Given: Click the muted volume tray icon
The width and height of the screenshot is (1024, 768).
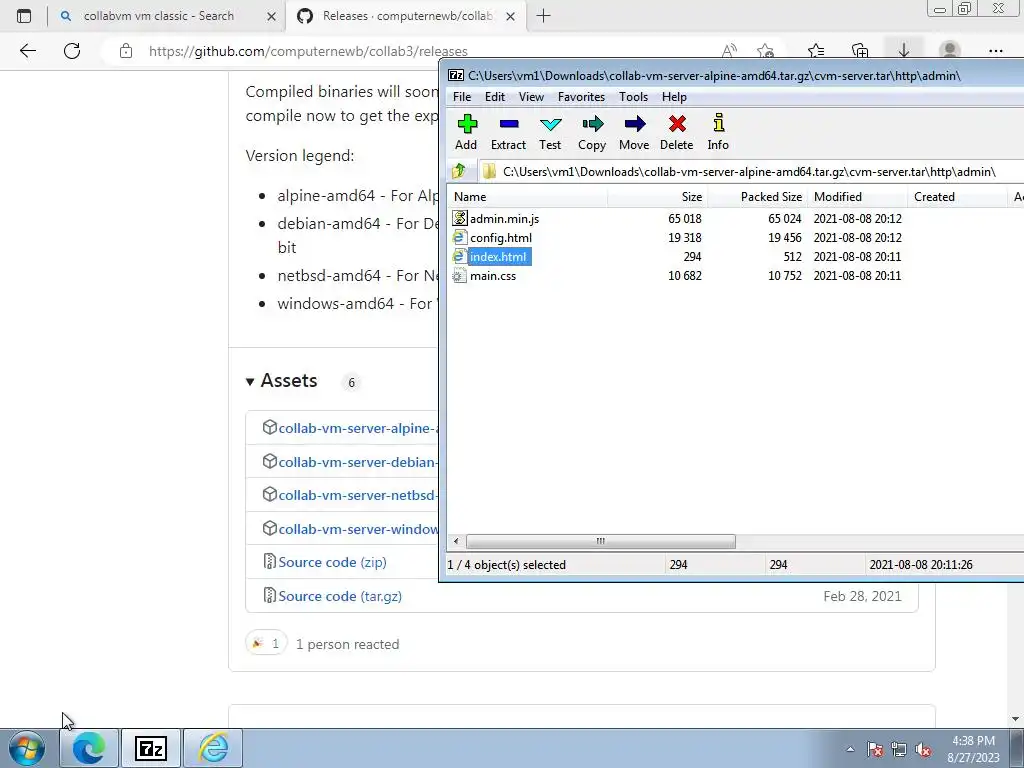Looking at the screenshot, I should click(923, 749).
